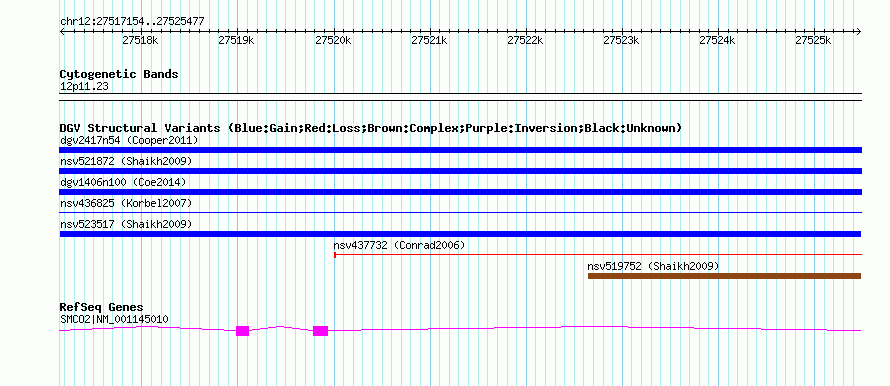Screen dimensions: 890x386
Task: Click the chr12:27517154..27525477 coordinate label
Action: coord(132,22)
